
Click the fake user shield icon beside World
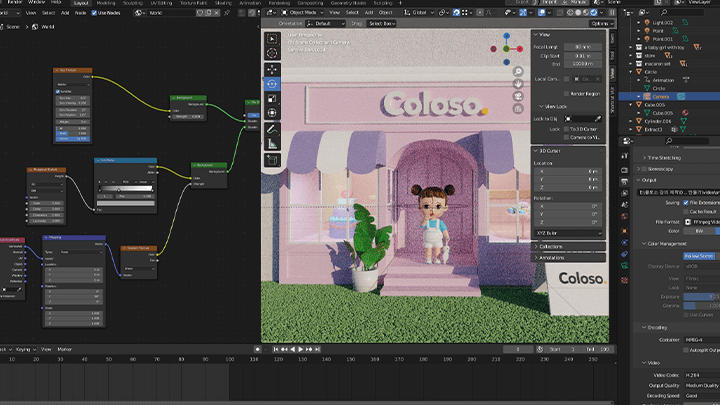click(200, 13)
